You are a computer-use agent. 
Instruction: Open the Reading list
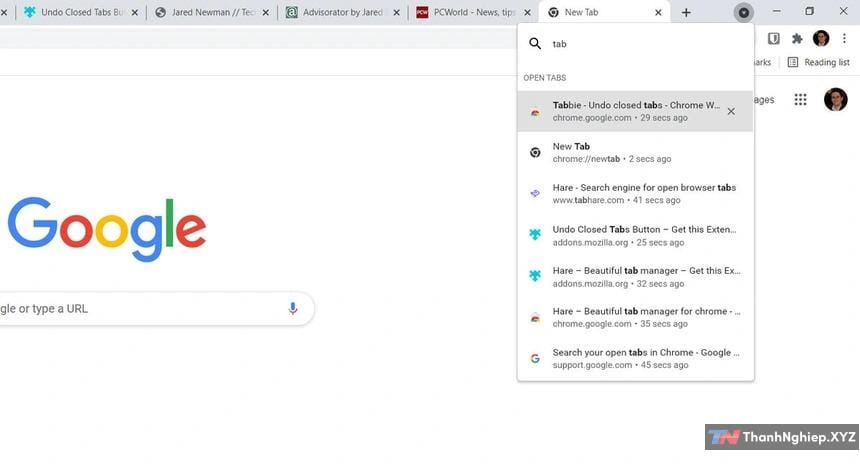click(818, 63)
